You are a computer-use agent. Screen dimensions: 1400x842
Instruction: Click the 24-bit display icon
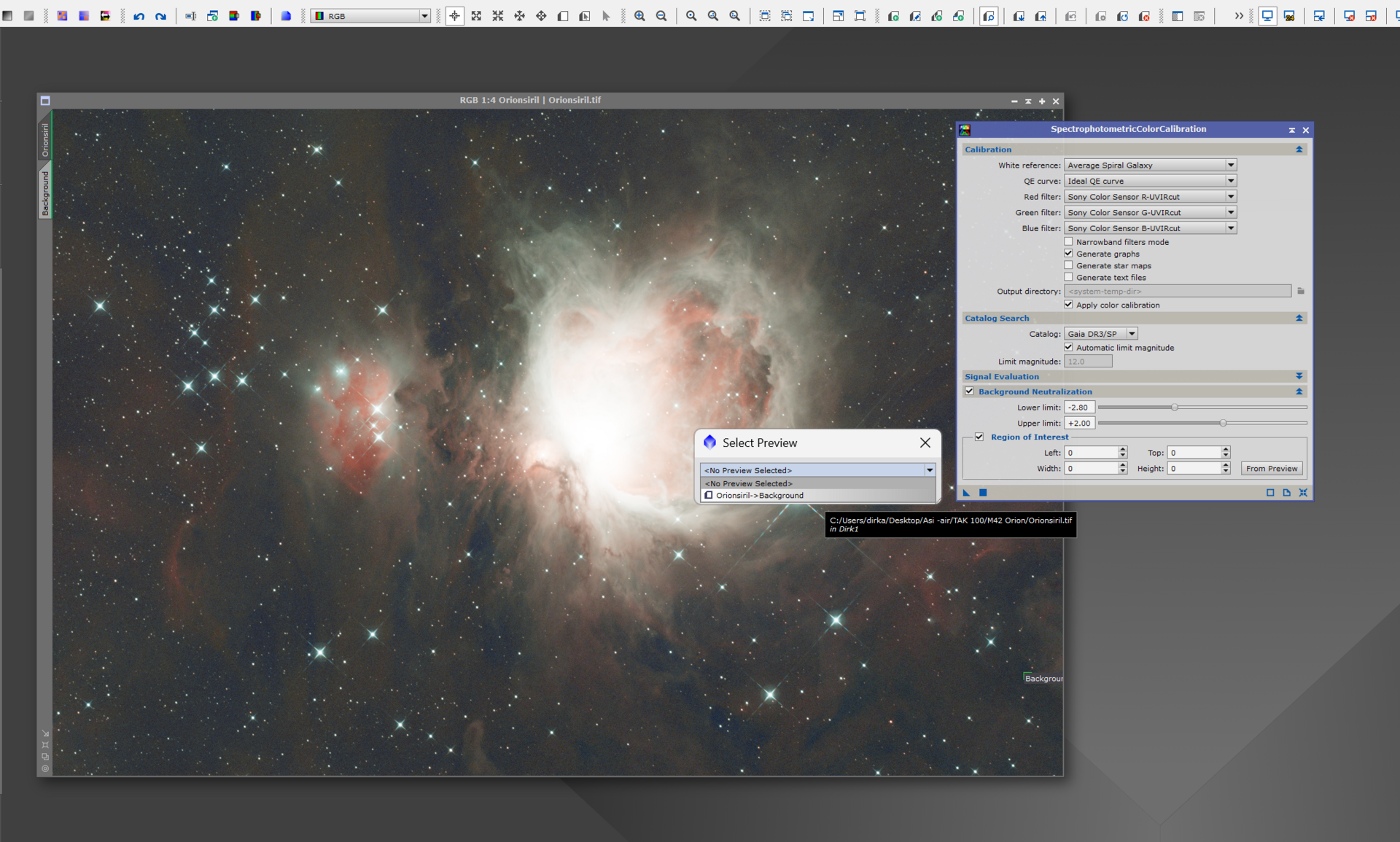coord(1289,16)
